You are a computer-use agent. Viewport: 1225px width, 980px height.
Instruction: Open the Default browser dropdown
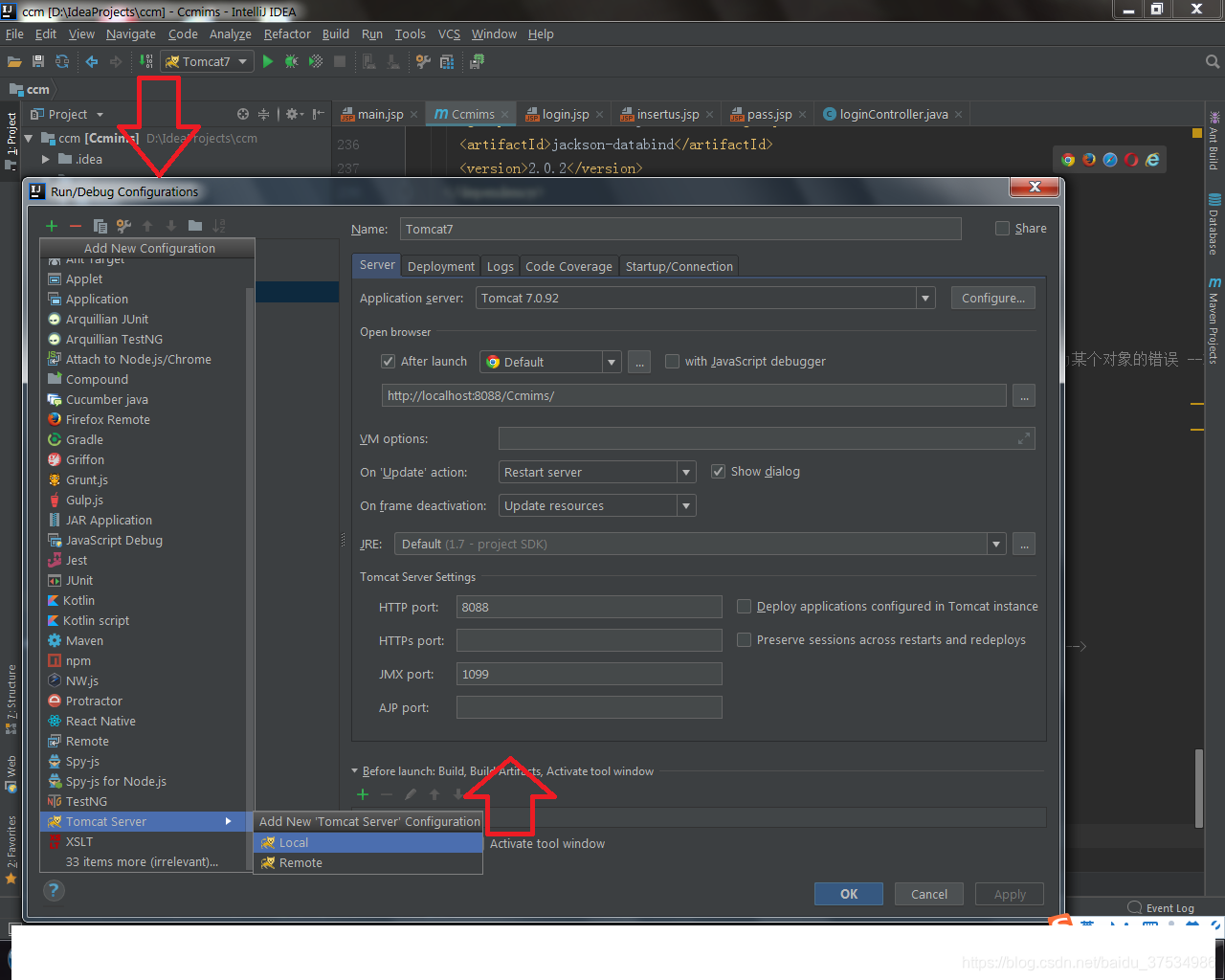coord(612,362)
